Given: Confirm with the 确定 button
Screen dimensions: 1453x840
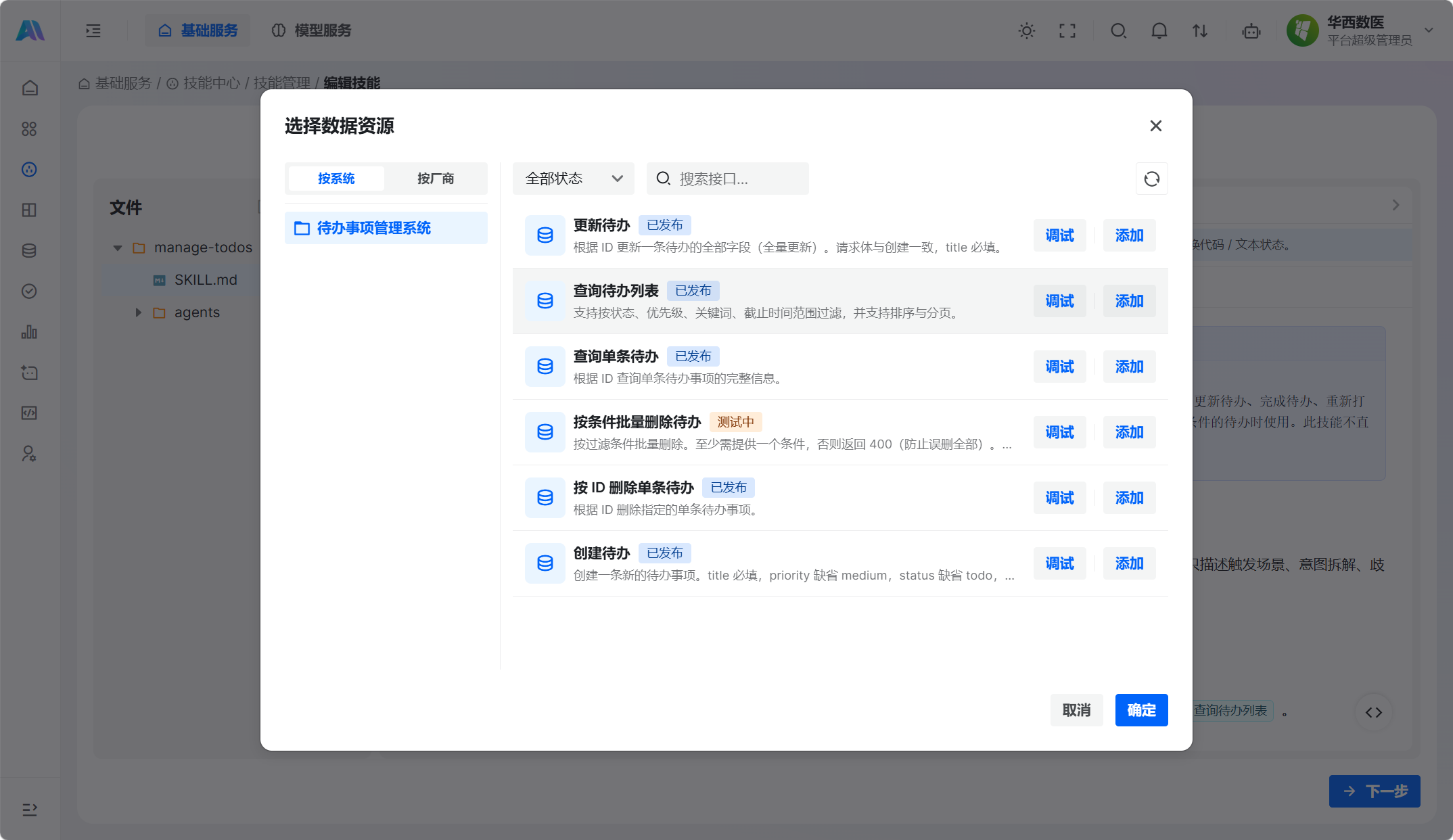Looking at the screenshot, I should click(x=1142, y=710).
